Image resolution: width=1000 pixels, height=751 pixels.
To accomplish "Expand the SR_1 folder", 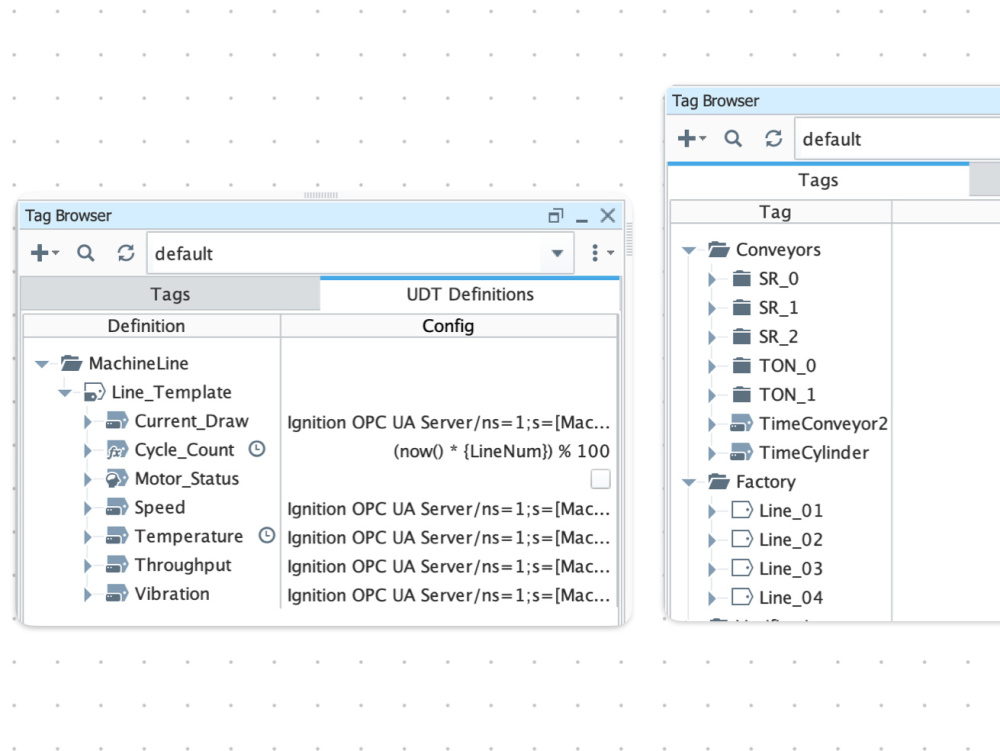I will pos(712,308).
